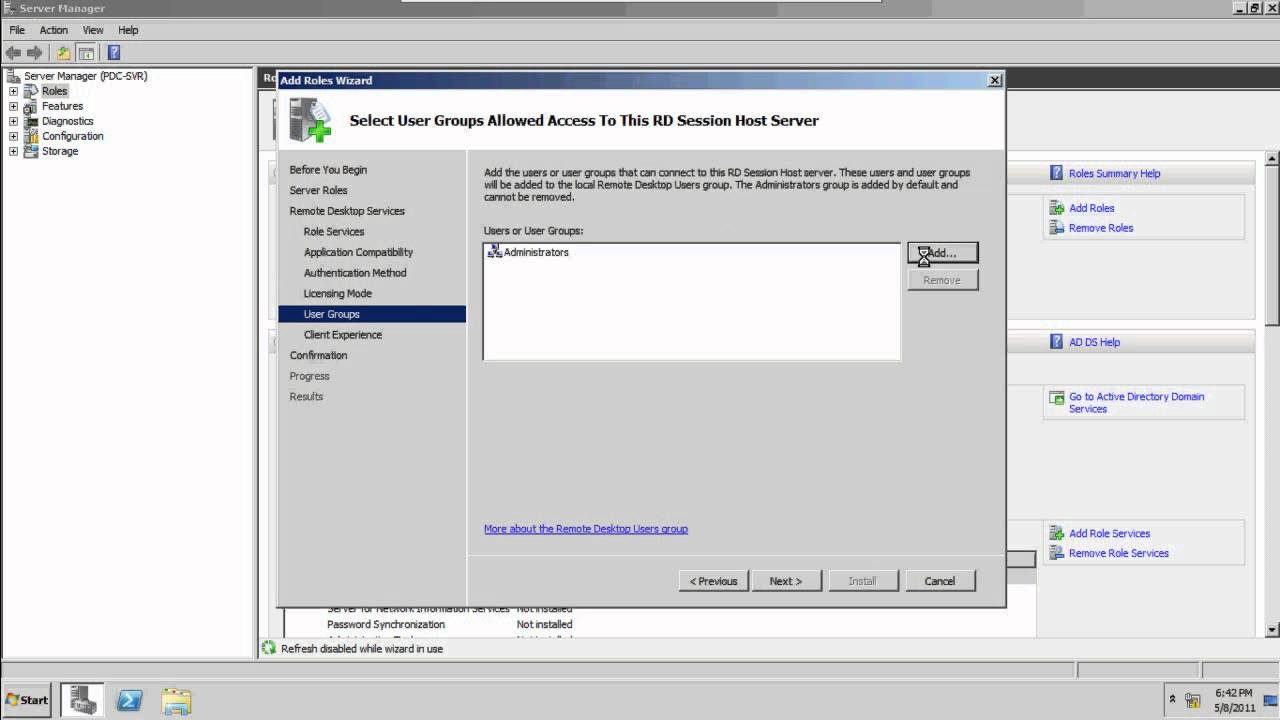Viewport: 1280px width, 720px height.
Task: Click the Up one level folder icon
Action: click(x=64, y=53)
